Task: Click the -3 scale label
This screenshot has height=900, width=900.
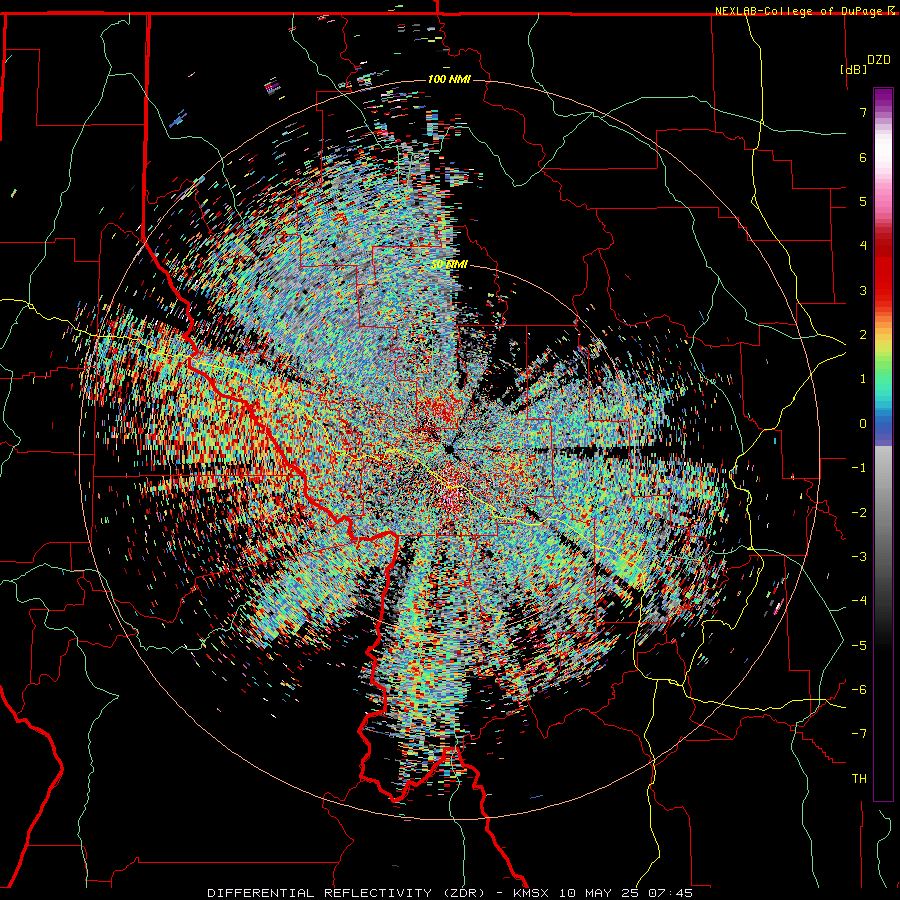Action: [859, 557]
